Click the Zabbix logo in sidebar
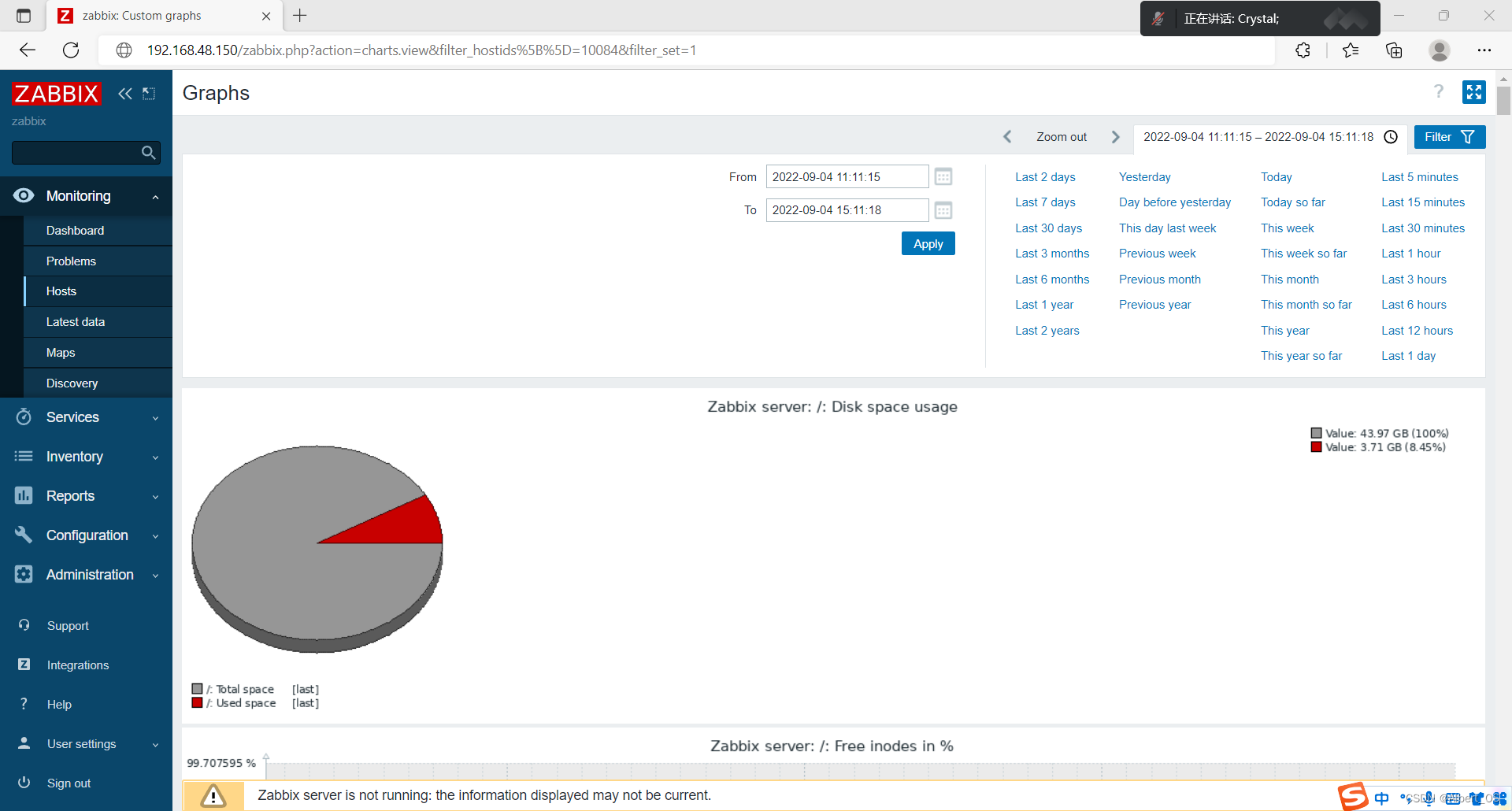The image size is (1512, 811). click(x=56, y=94)
